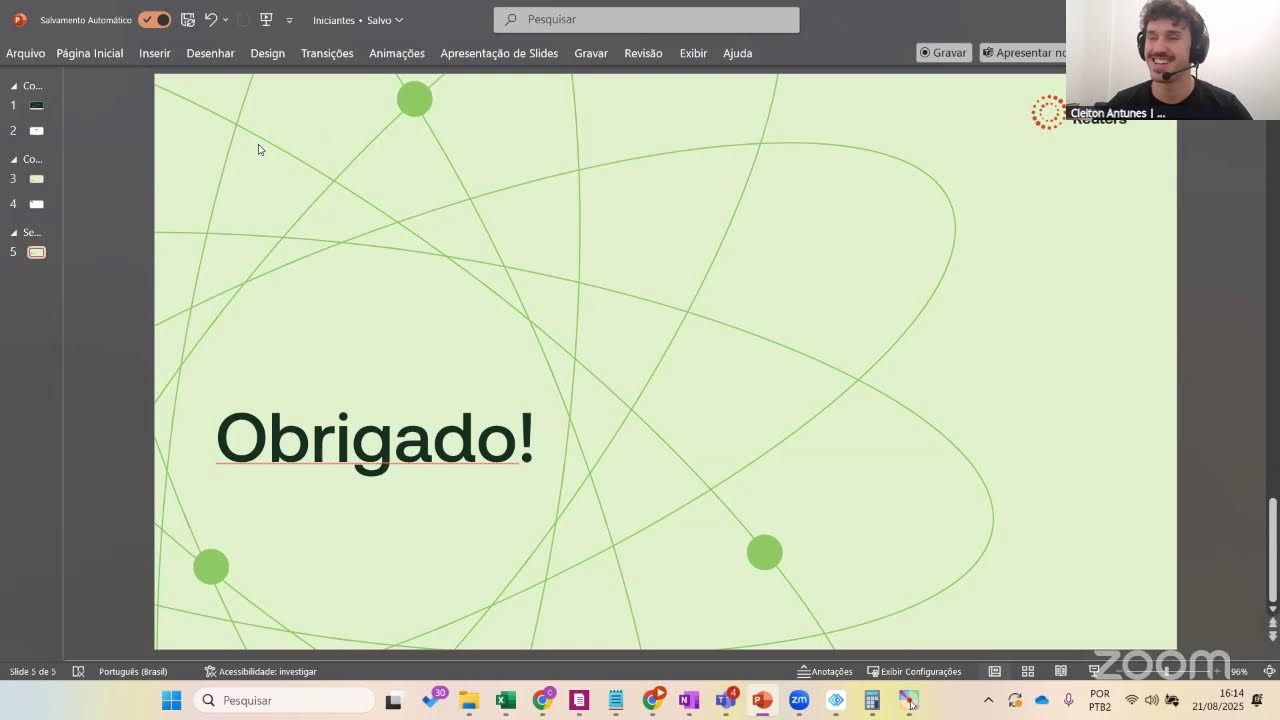Open the Windows Start menu
1280x720 pixels.
pyautogui.click(x=172, y=700)
